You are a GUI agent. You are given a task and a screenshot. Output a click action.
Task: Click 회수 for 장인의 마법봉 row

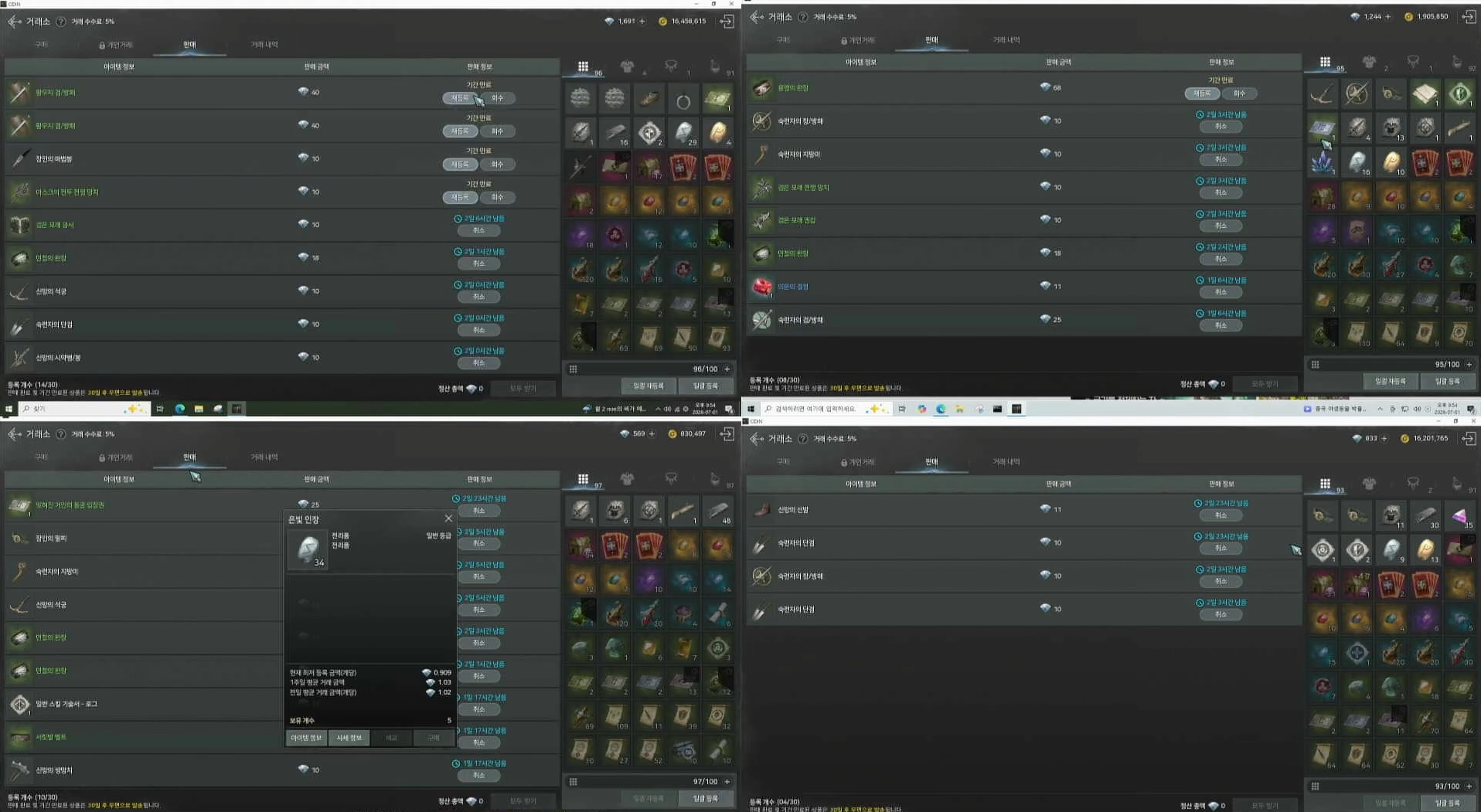click(498, 165)
